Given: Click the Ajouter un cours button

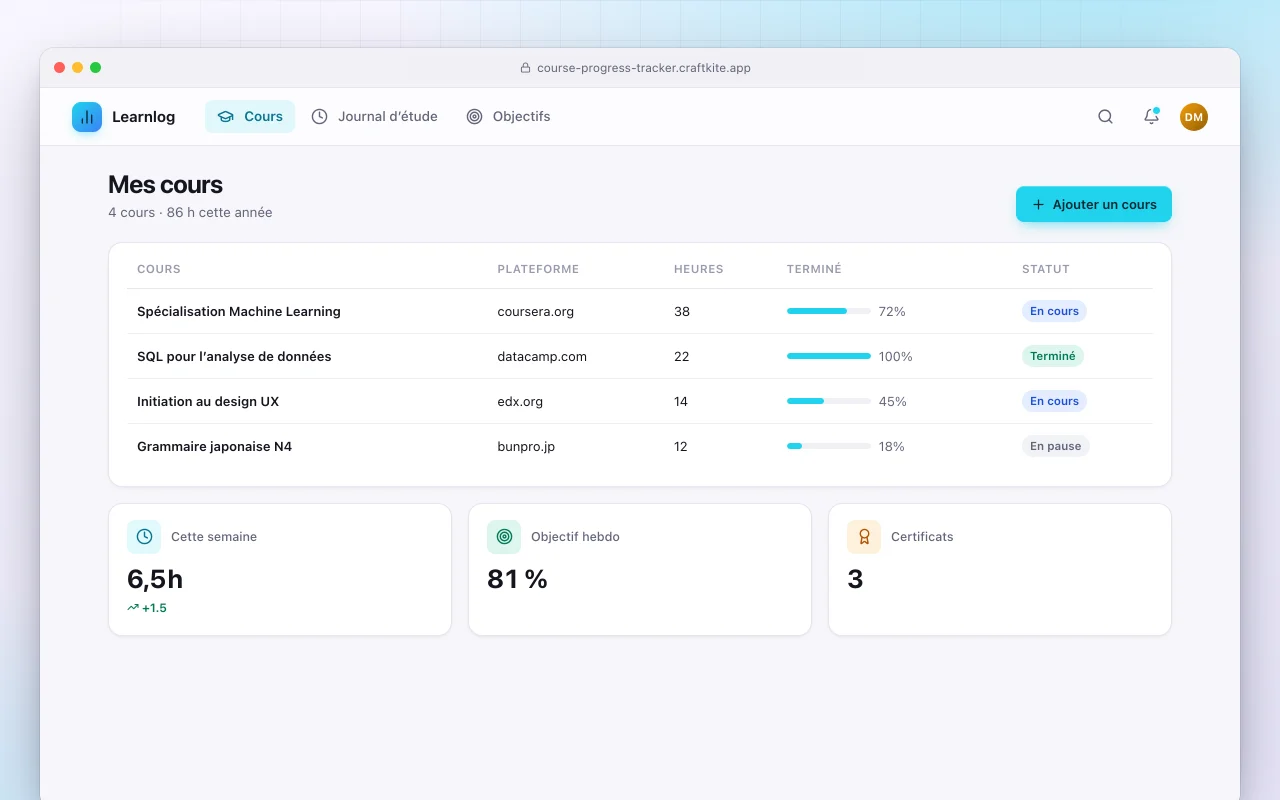Looking at the screenshot, I should (x=1094, y=204).
